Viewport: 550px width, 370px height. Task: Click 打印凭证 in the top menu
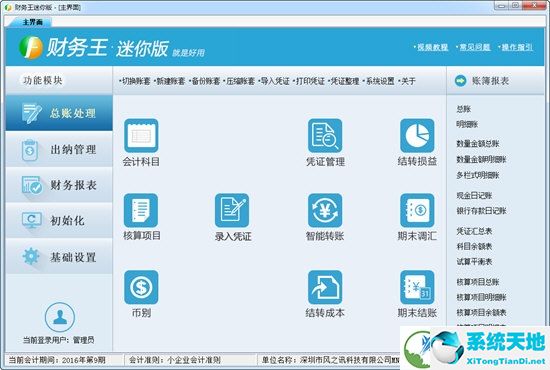[309, 81]
